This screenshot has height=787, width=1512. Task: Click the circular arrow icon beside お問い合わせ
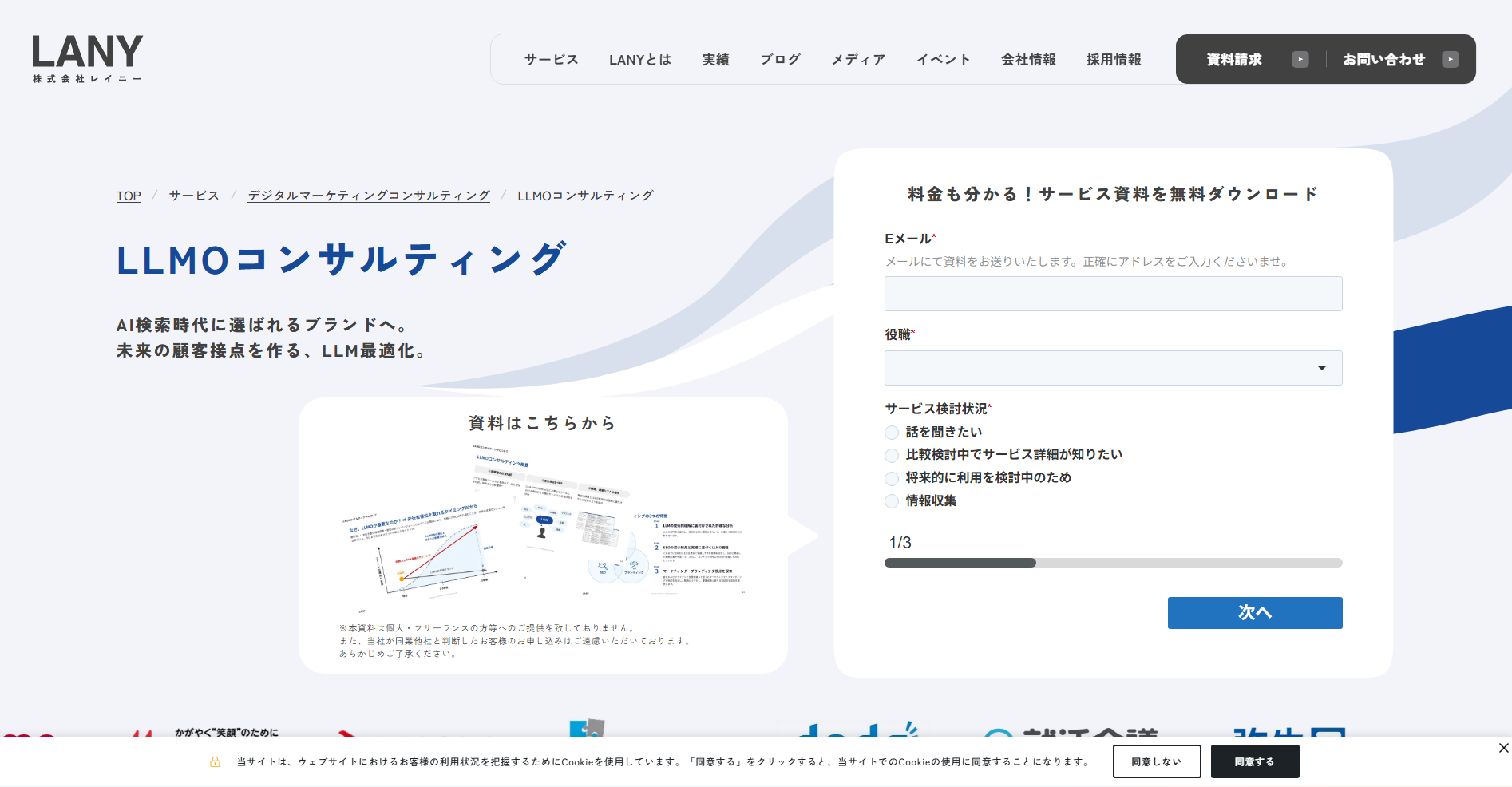click(1450, 58)
